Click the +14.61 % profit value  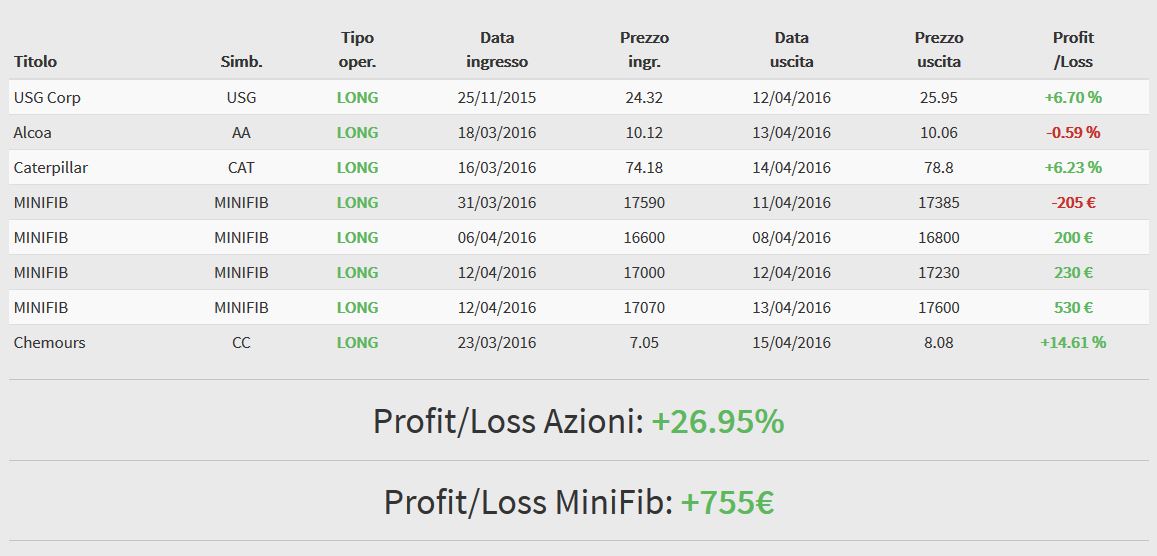point(1073,343)
